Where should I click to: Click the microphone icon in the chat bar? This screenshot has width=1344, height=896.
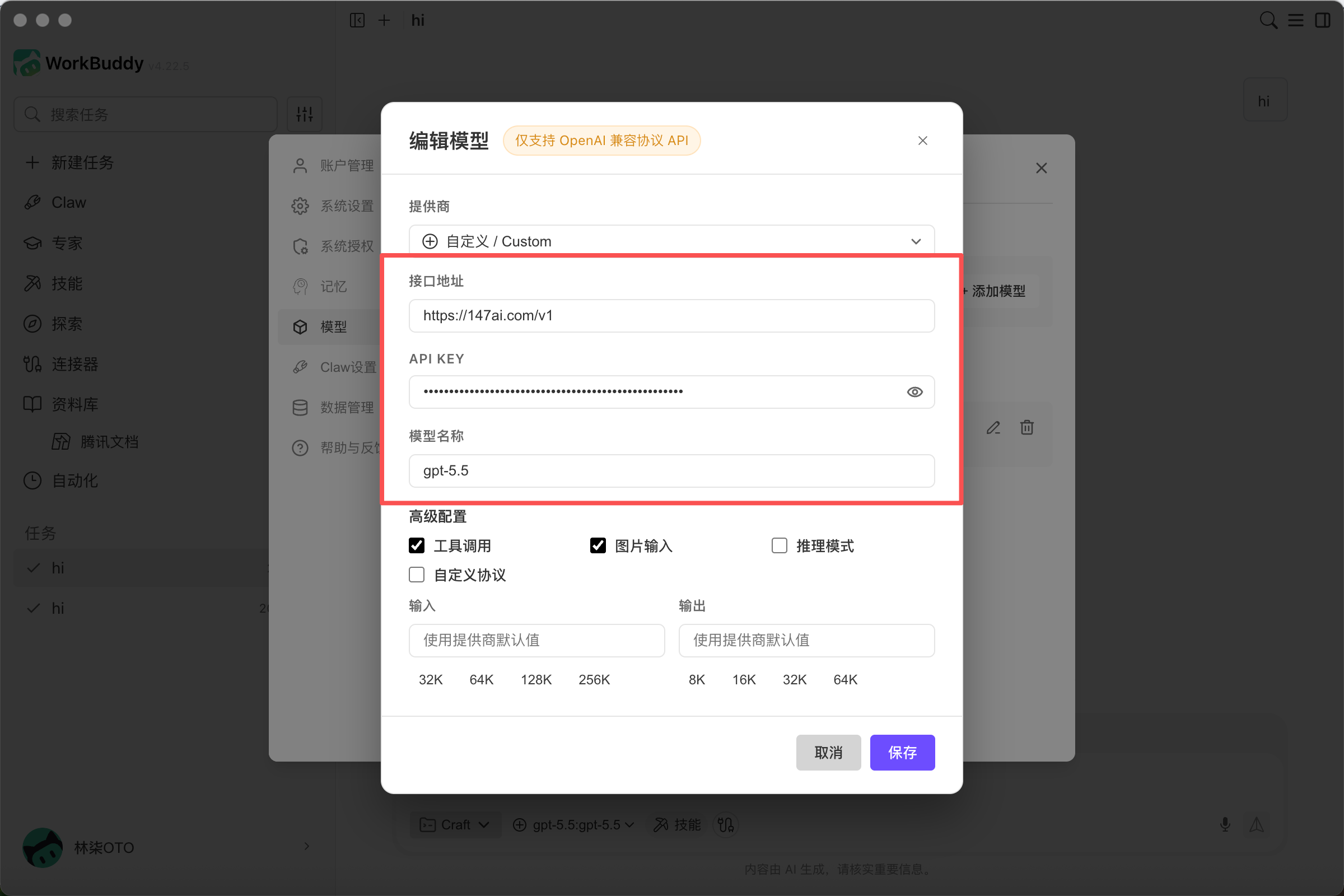click(1225, 824)
